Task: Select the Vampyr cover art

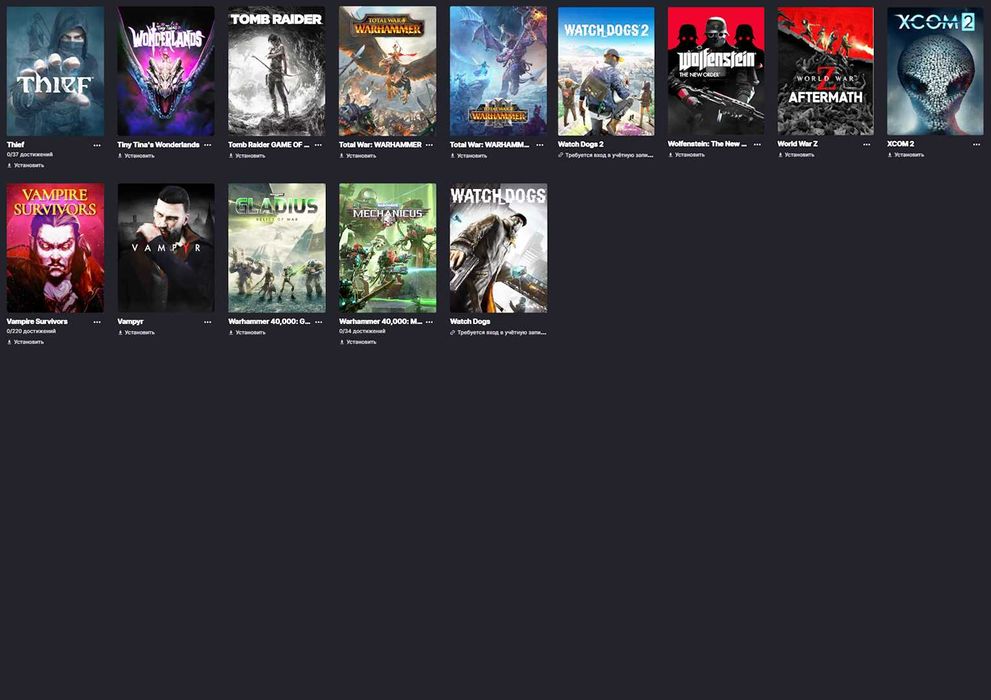Action: [x=166, y=248]
